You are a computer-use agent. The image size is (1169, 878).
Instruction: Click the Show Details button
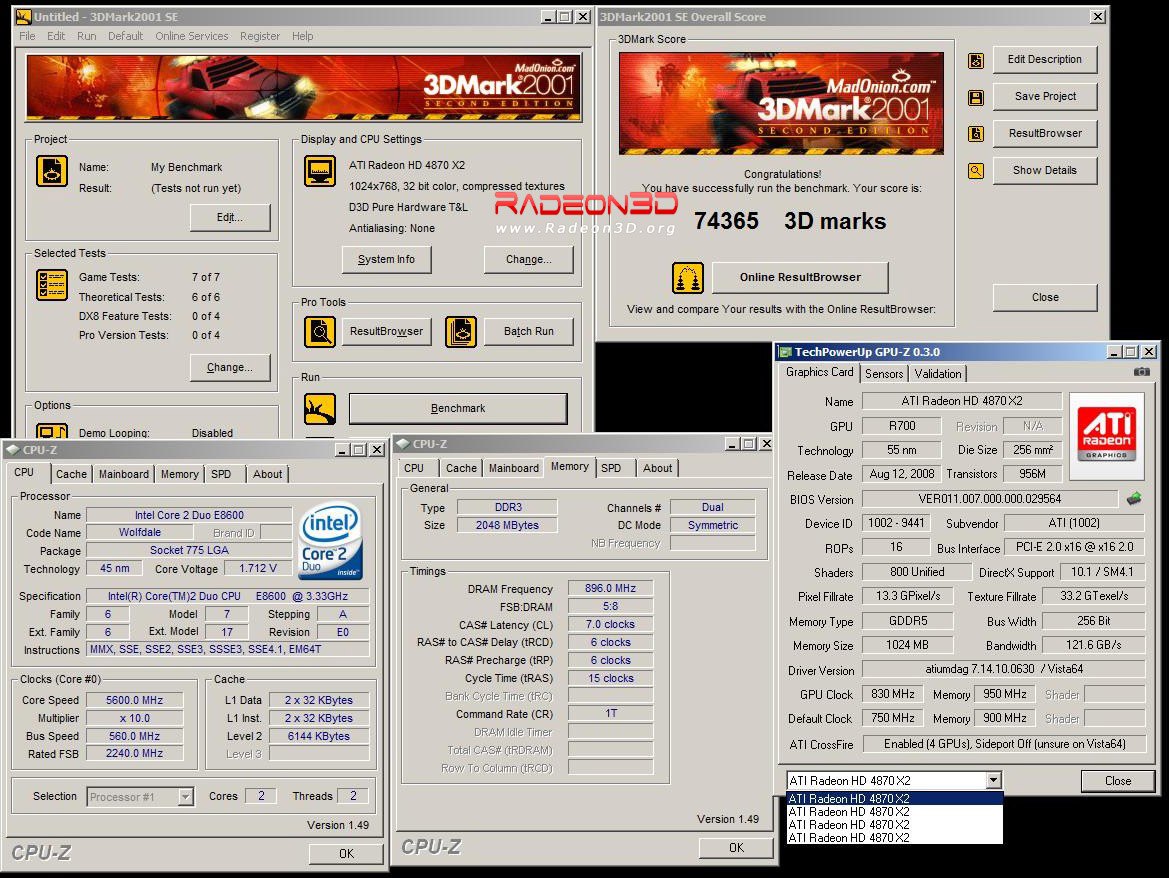pos(1044,170)
